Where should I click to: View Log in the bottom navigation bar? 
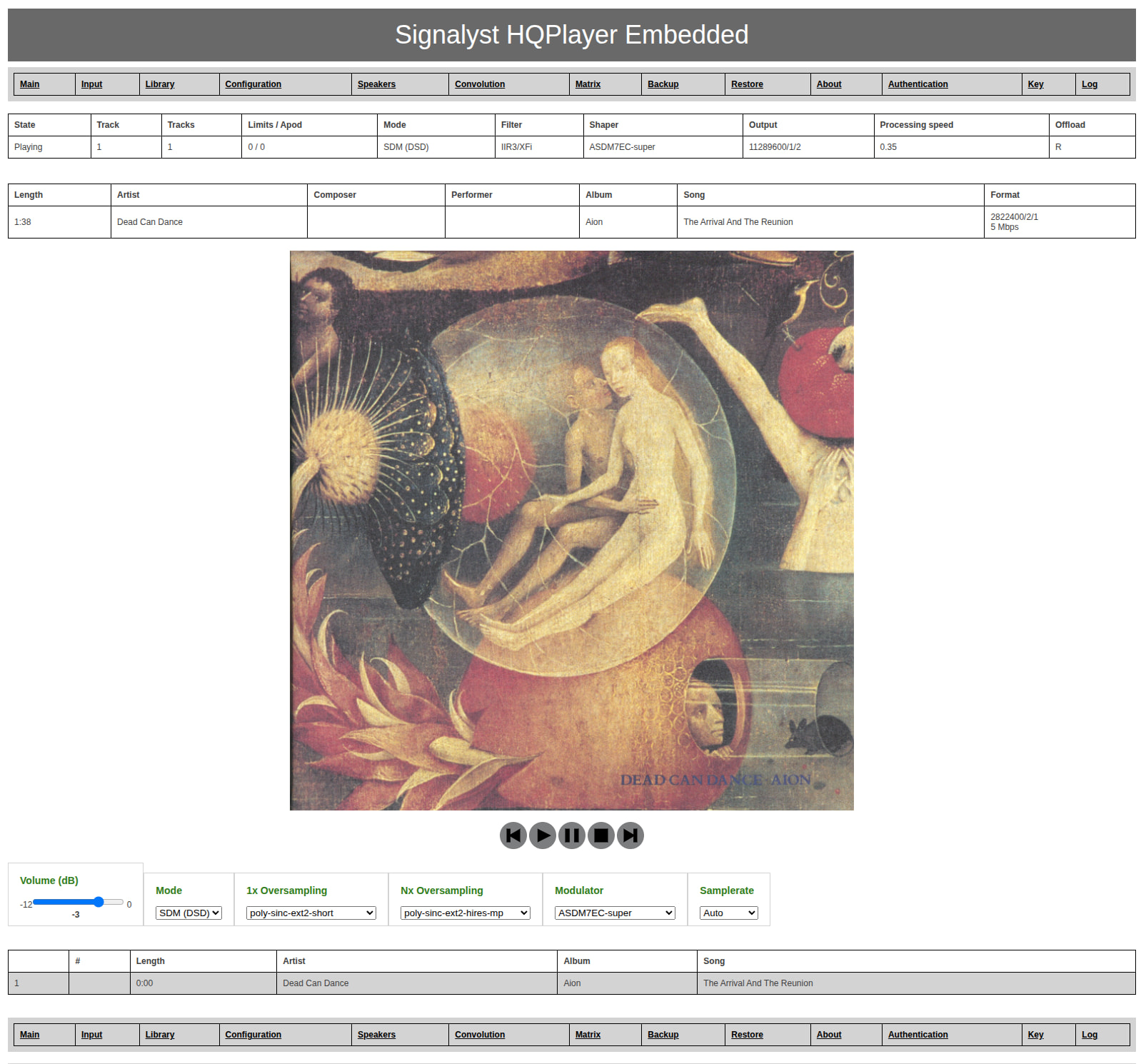tap(1090, 1035)
